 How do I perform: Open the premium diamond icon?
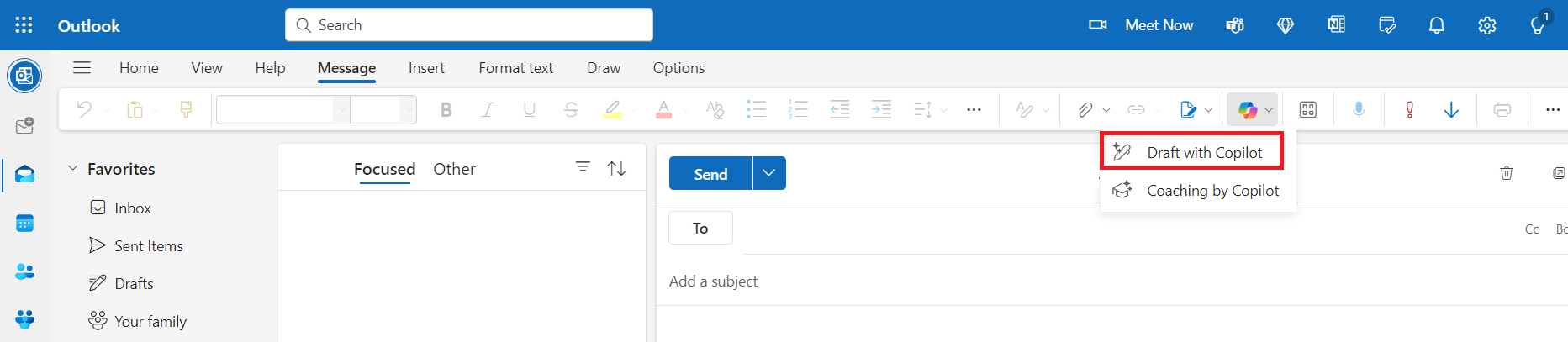pyautogui.click(x=1286, y=25)
